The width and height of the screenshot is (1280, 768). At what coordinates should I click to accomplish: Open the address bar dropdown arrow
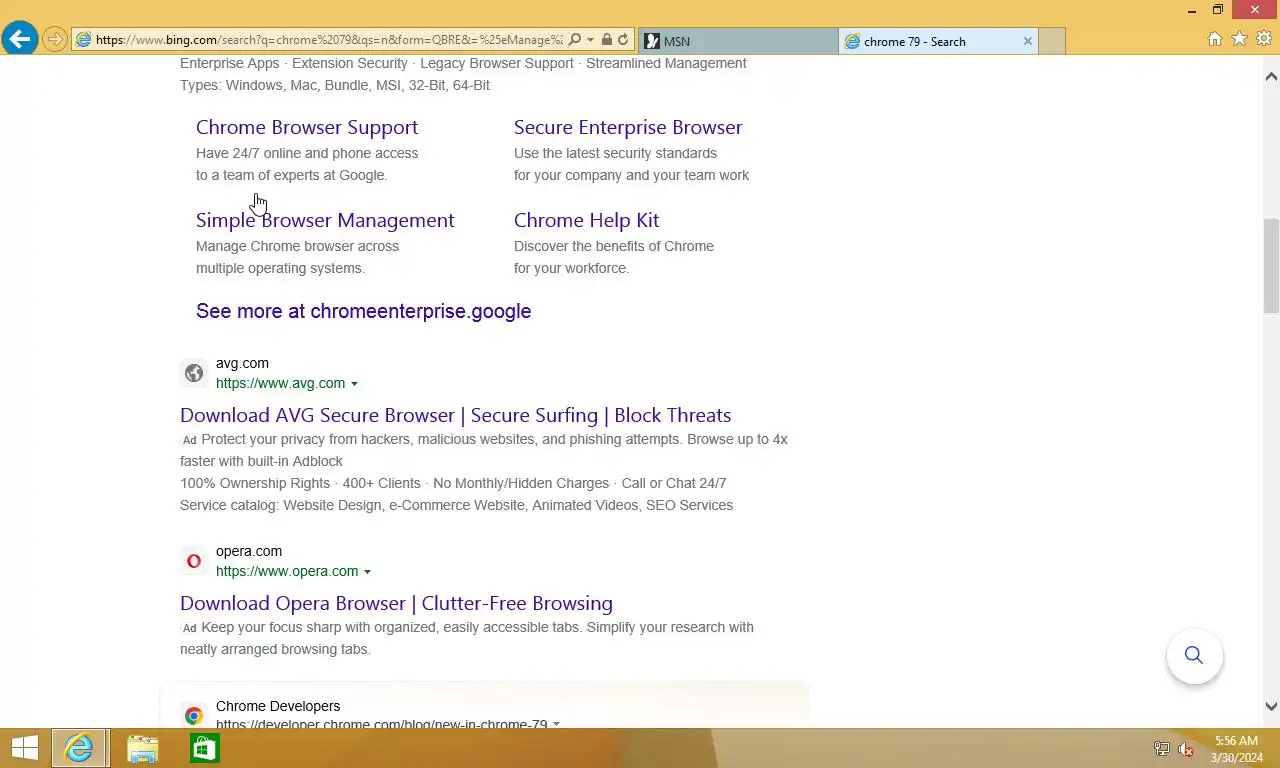(590, 40)
